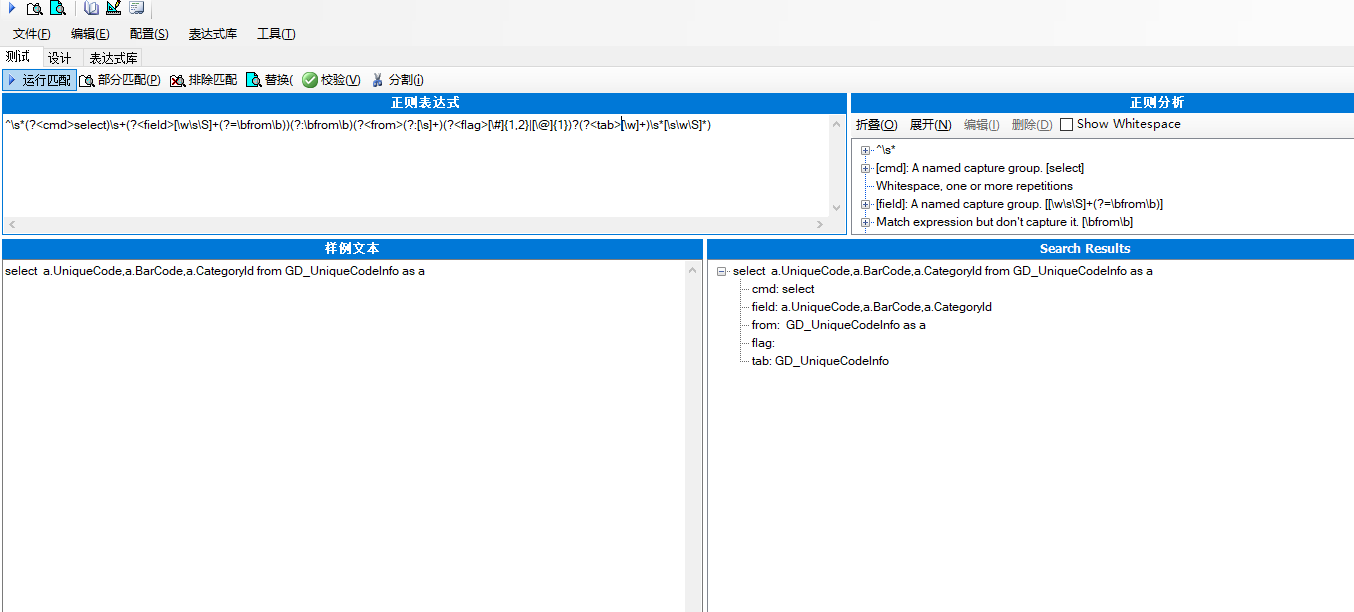The width and height of the screenshot is (1354, 612).
Task: Switch to the 表达式库 tab
Action: point(113,58)
